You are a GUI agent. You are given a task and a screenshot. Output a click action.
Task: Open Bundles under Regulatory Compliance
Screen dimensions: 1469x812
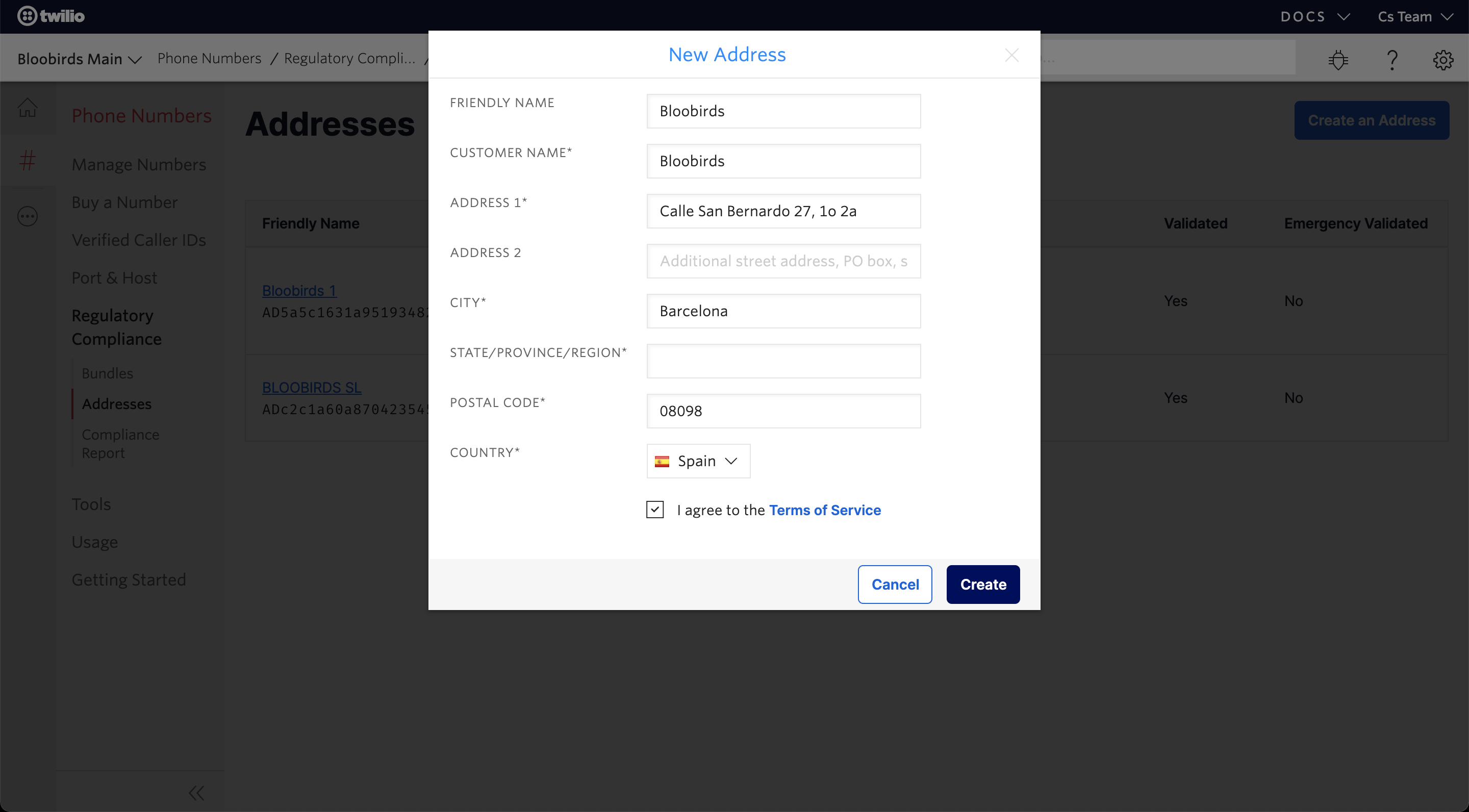tap(107, 373)
